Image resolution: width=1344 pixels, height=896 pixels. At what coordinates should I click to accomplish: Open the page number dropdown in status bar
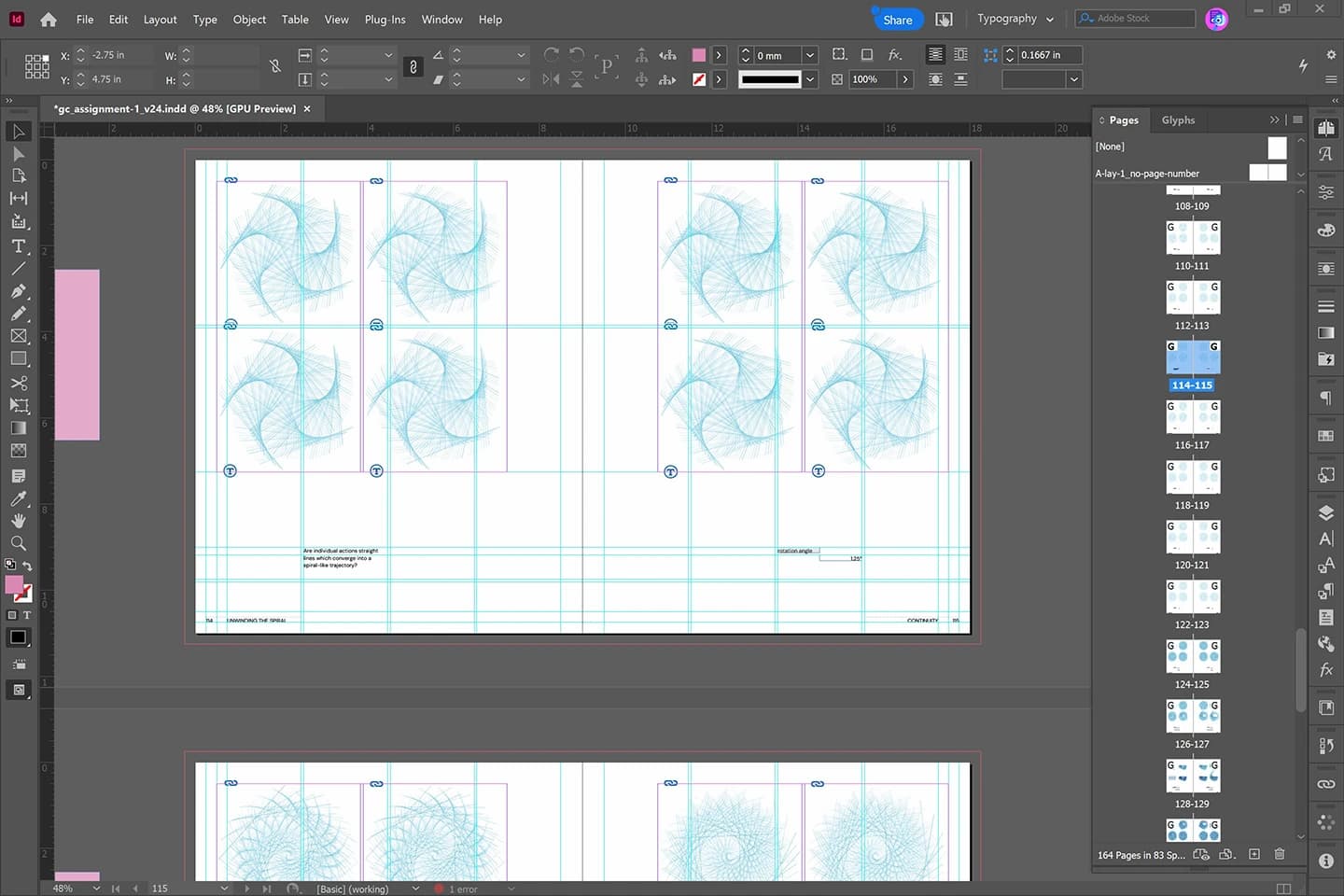[x=224, y=889]
